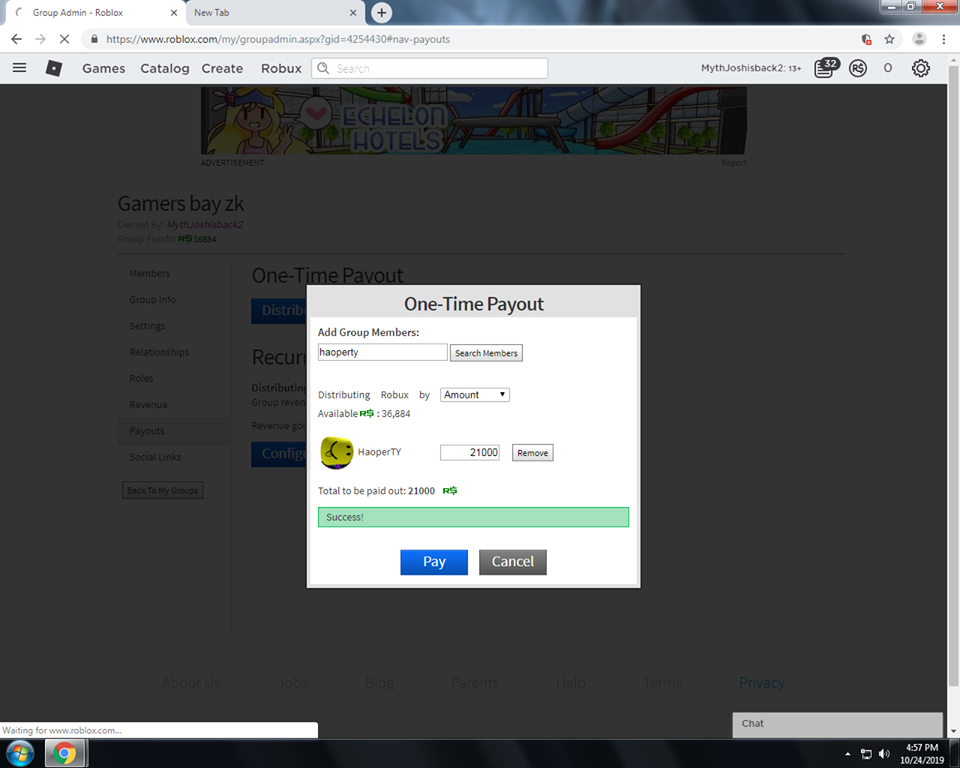This screenshot has width=960, height=768.
Task: Click the Search Members button
Action: pos(486,353)
